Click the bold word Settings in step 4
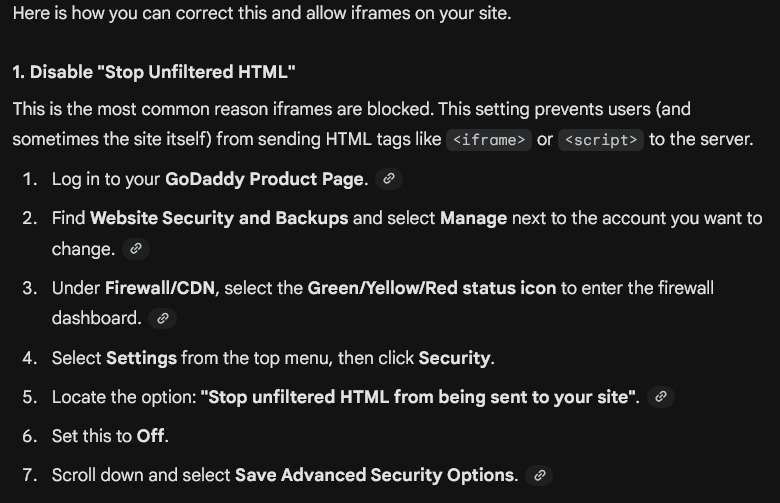This screenshot has height=503, width=780. coord(141,357)
